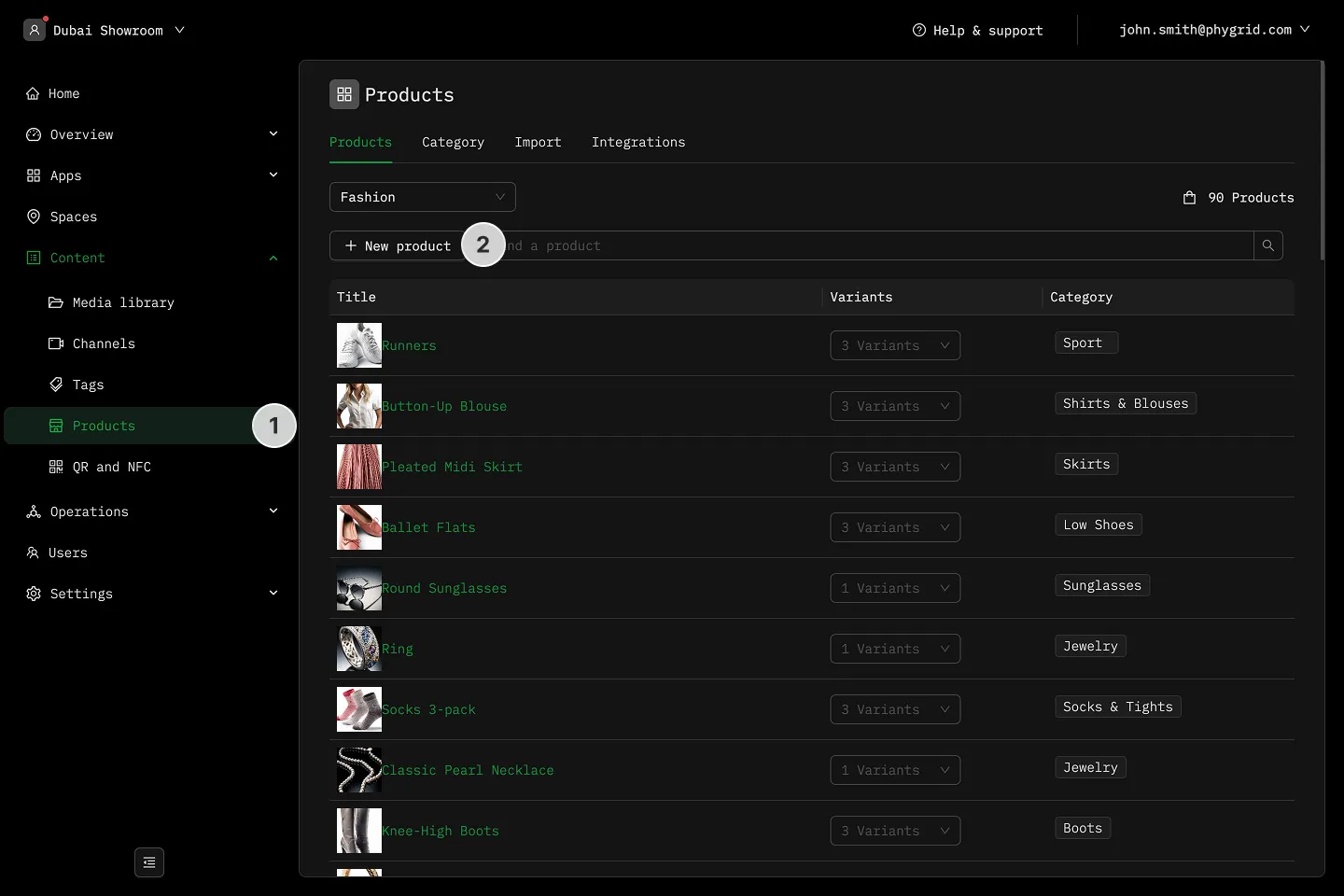Click the Operations nodes icon

pyautogui.click(x=34, y=511)
